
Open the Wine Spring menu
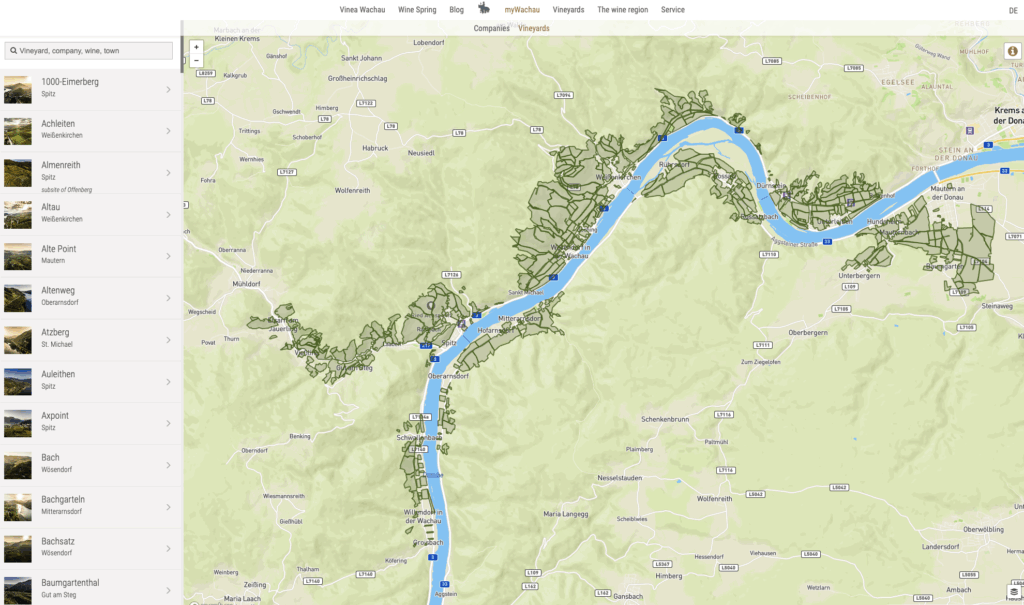[x=417, y=10]
